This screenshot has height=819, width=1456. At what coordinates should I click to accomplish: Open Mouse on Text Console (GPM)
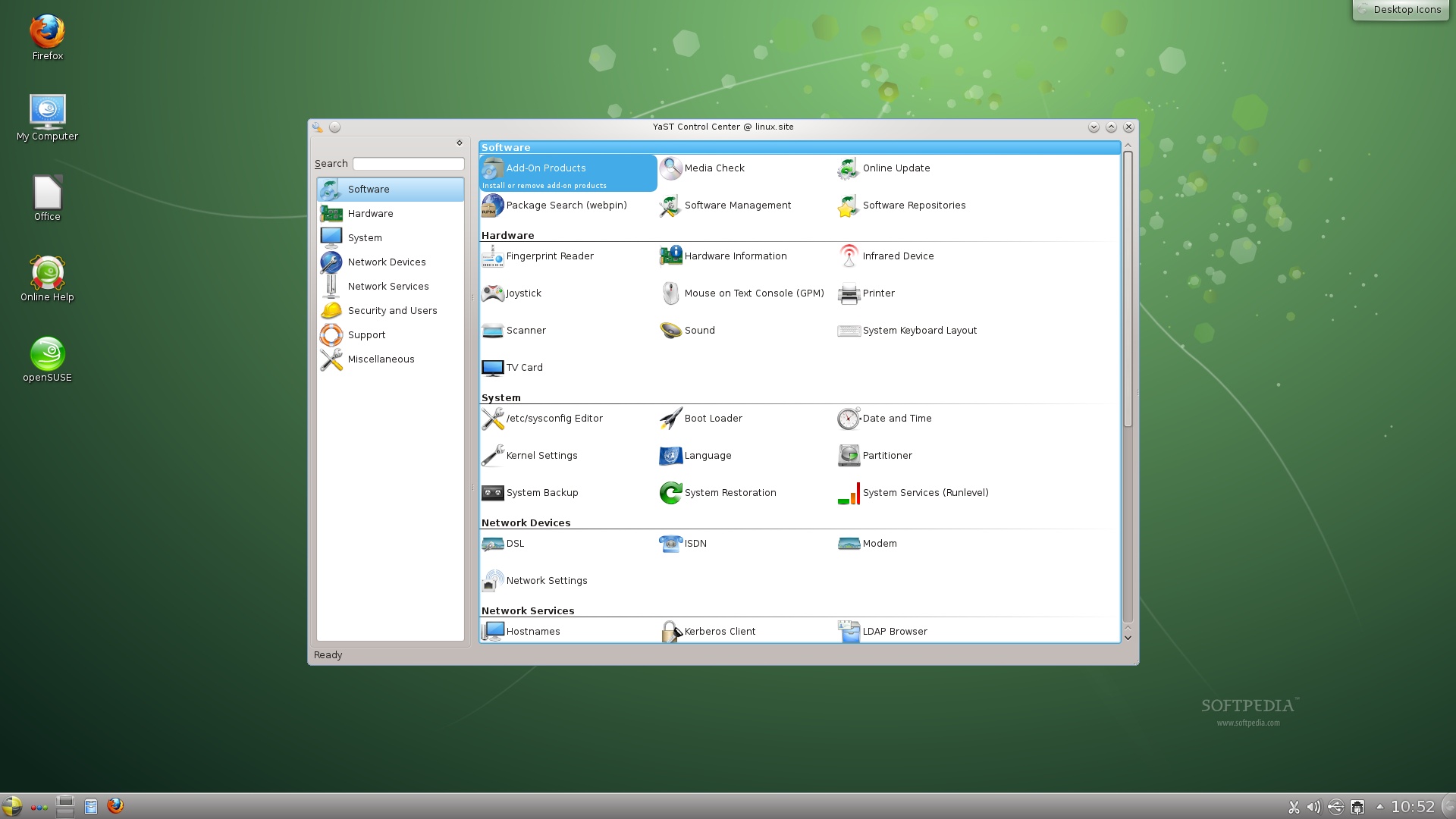pyautogui.click(x=742, y=293)
